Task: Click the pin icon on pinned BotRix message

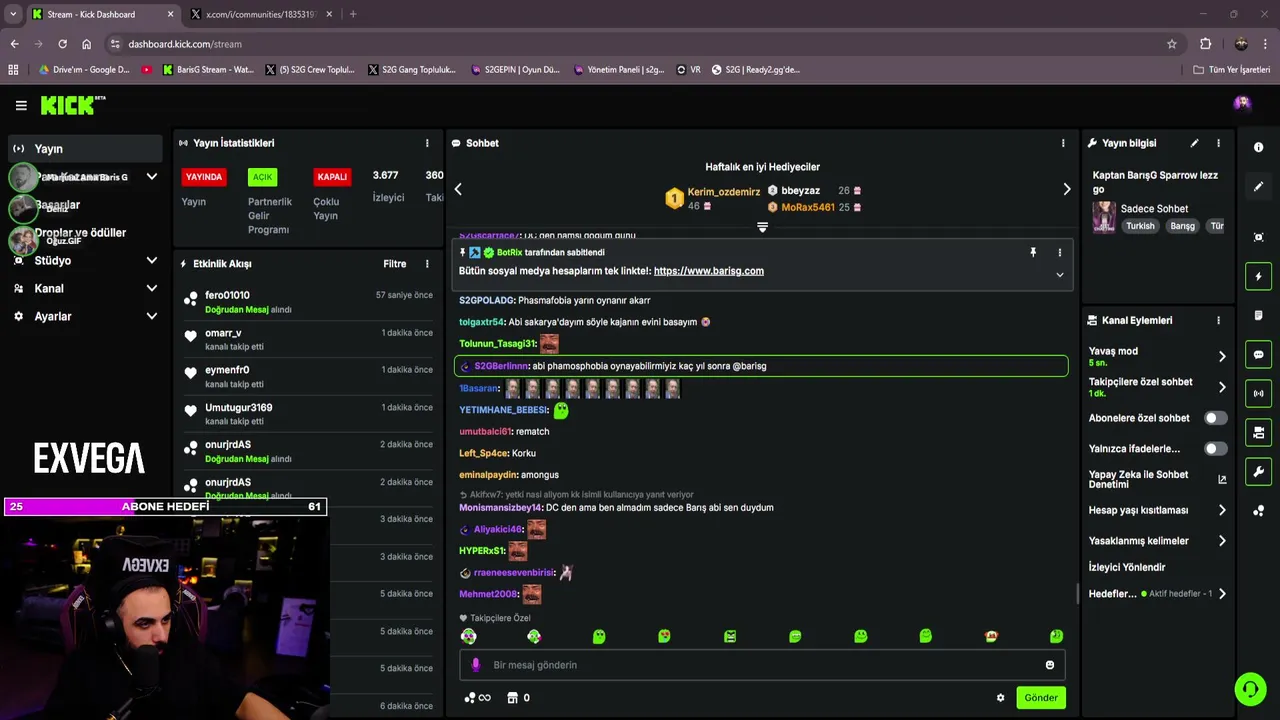Action: 1033,253
